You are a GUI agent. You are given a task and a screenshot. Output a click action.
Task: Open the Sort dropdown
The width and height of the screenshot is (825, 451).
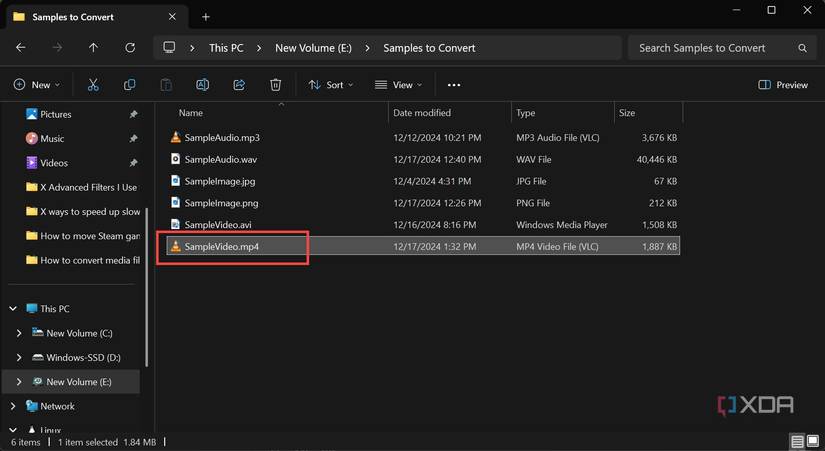(330, 85)
